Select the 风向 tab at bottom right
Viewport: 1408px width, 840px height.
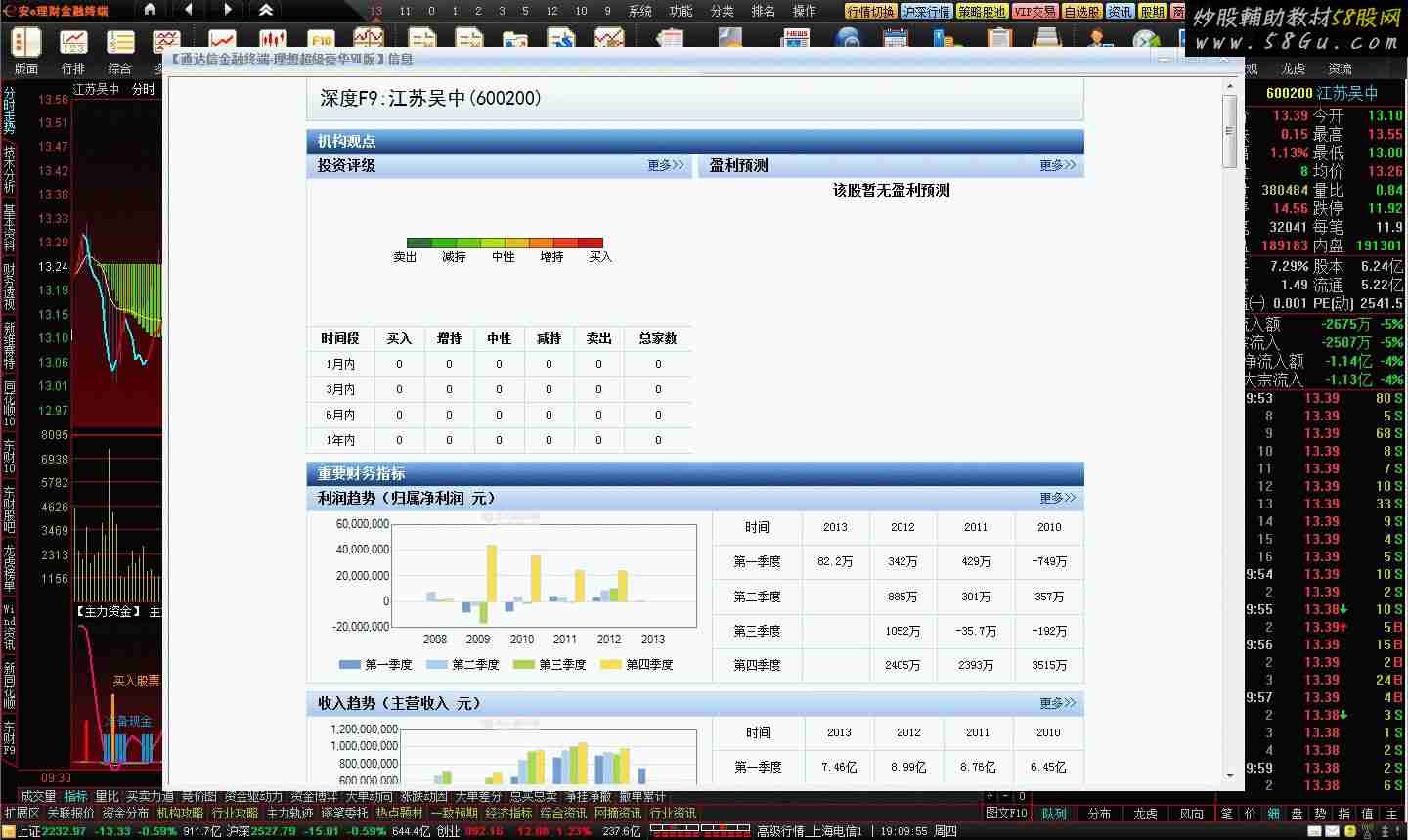(1191, 814)
